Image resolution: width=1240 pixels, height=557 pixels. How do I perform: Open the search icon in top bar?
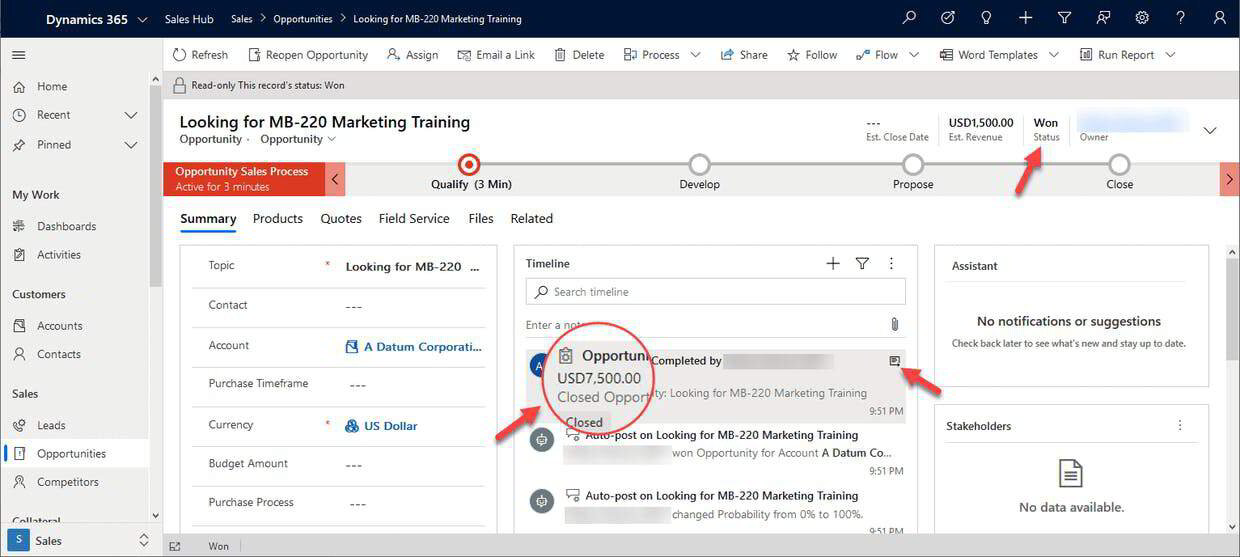click(909, 18)
